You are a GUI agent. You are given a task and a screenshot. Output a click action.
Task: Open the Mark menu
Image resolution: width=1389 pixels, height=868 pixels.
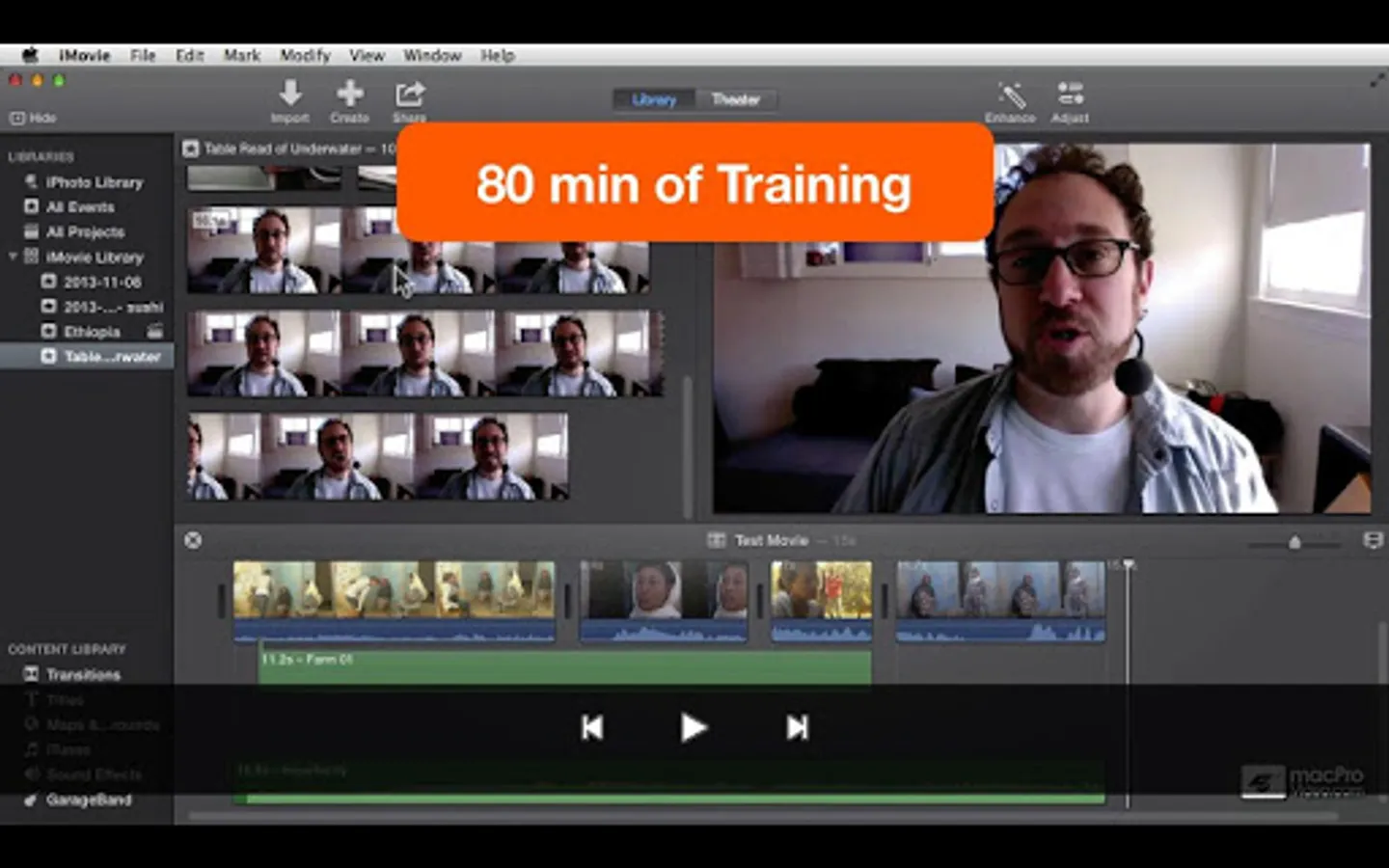[242, 55]
